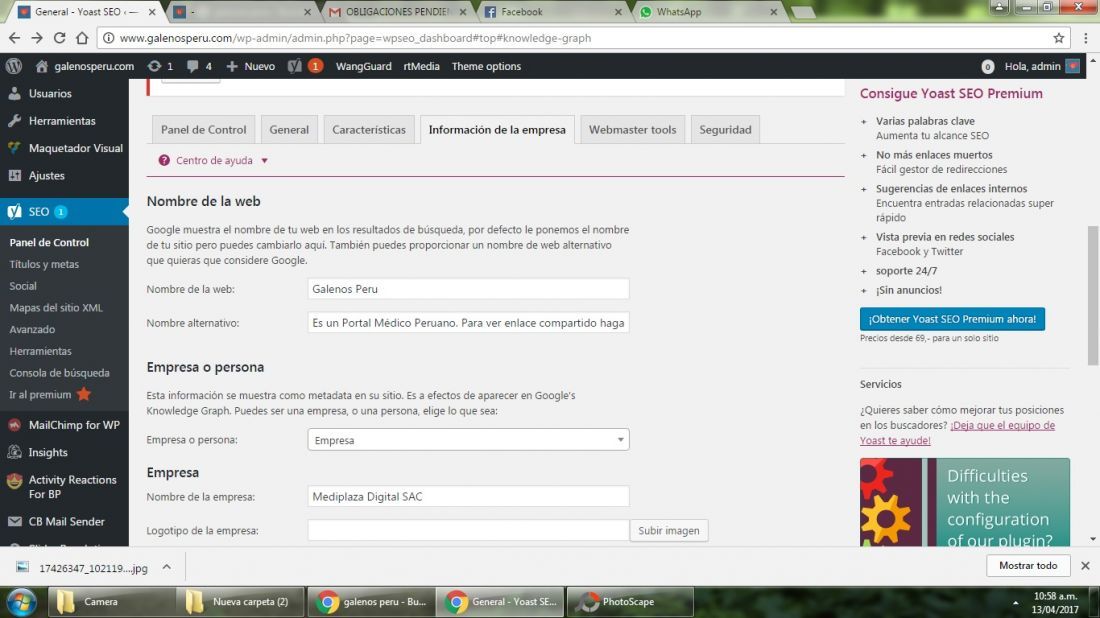
Task: Open Camera folder in taskbar
Action: pos(111,602)
